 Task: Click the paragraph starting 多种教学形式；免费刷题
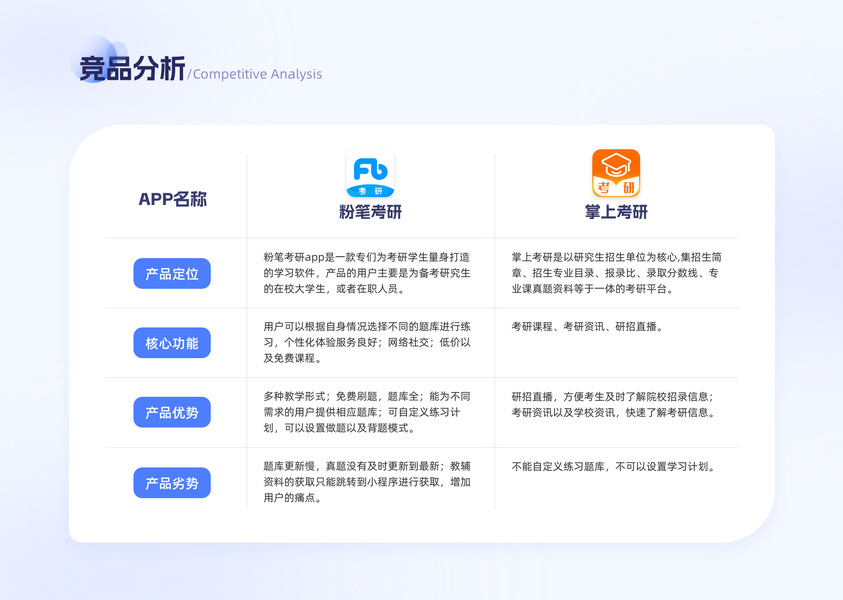pos(367,412)
